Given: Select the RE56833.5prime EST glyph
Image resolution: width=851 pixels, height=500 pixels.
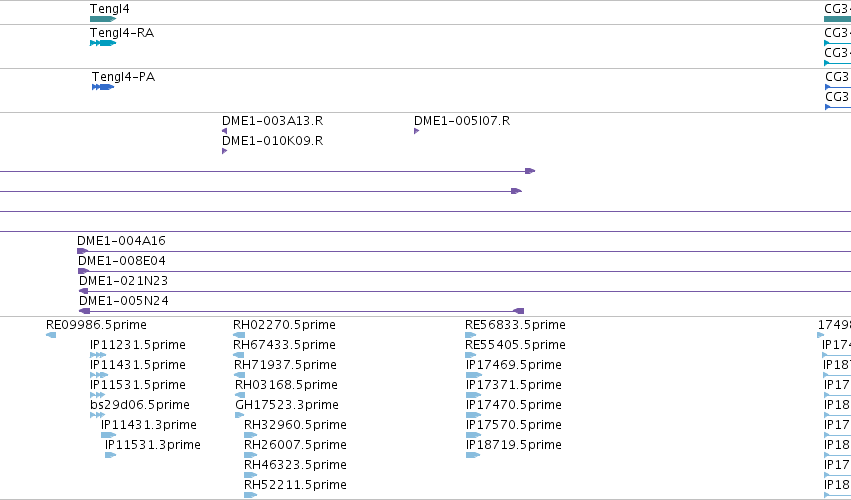Looking at the screenshot, I should point(471,335).
